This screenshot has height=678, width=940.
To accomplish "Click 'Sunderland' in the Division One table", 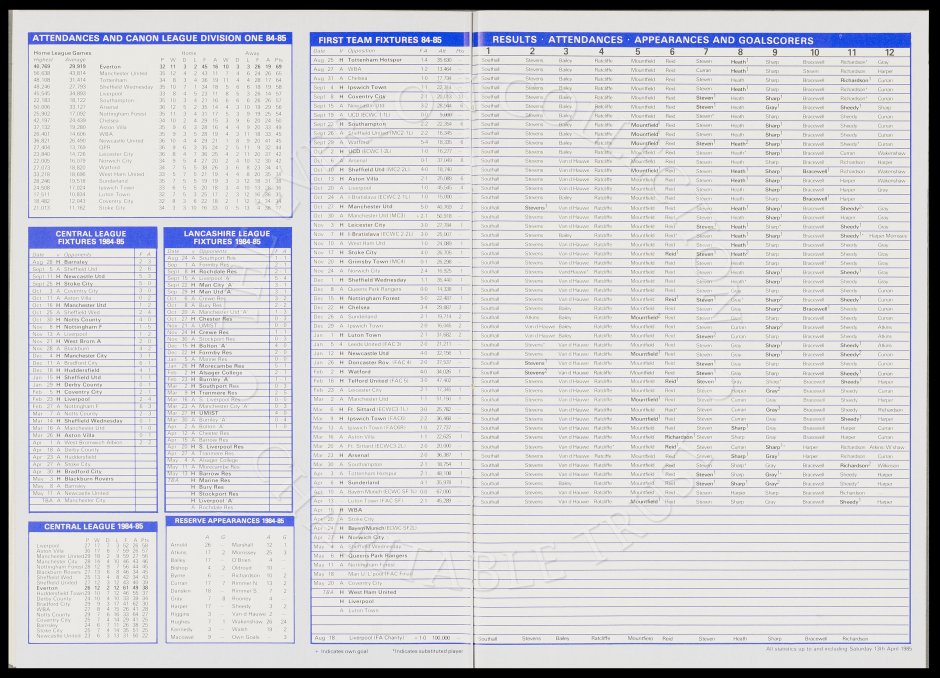I will click(113, 180).
